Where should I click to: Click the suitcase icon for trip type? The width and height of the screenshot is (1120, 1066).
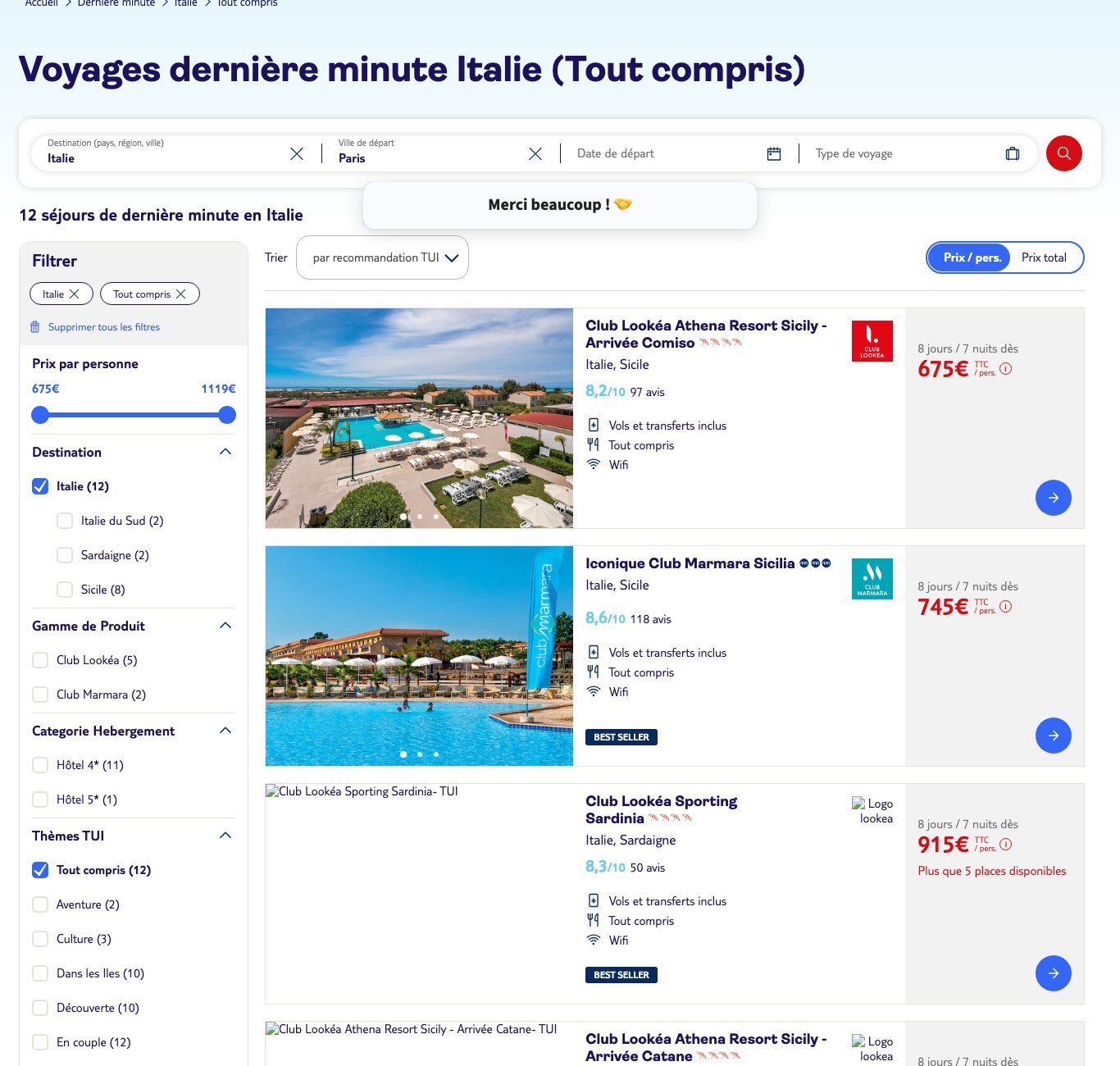tap(1013, 153)
